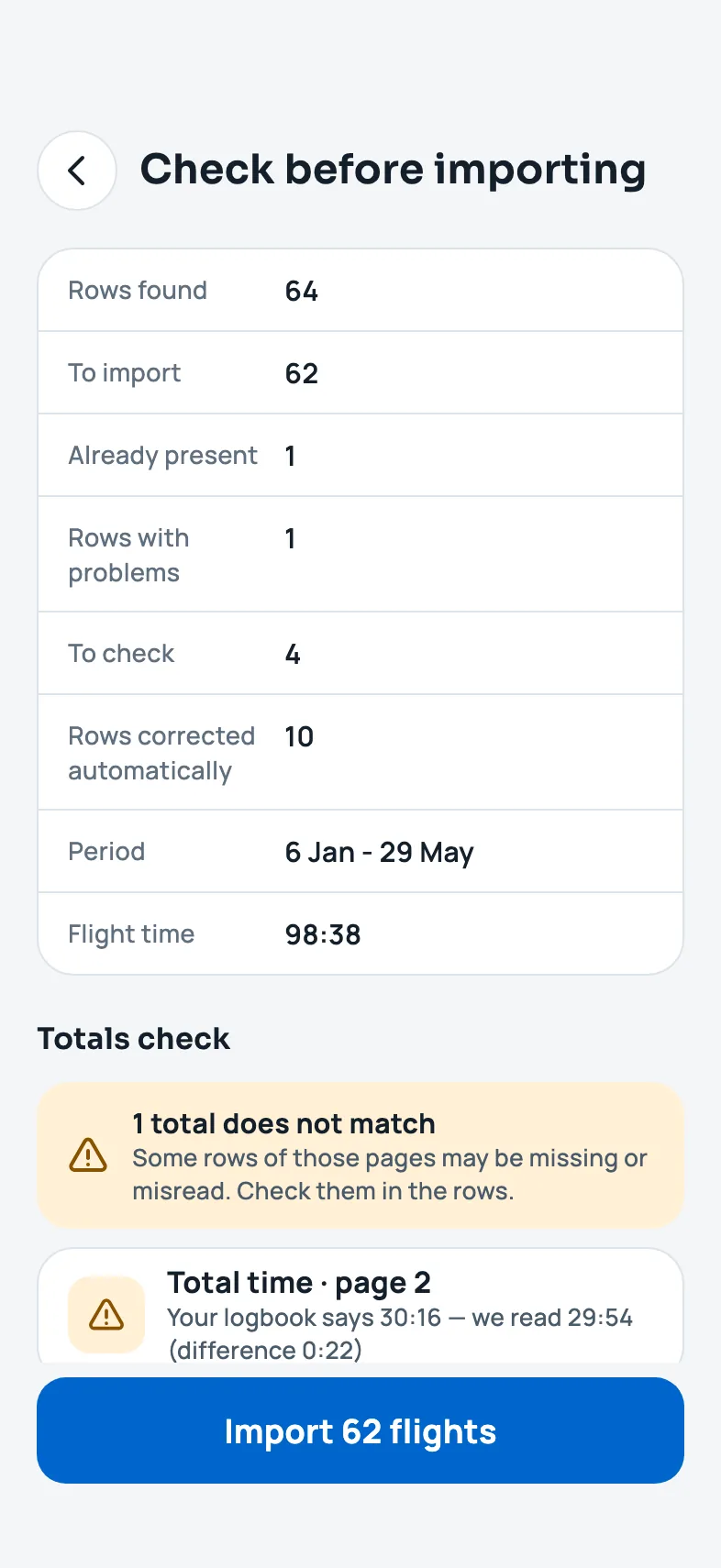
Task: Open the To check row
Action: 360,654
